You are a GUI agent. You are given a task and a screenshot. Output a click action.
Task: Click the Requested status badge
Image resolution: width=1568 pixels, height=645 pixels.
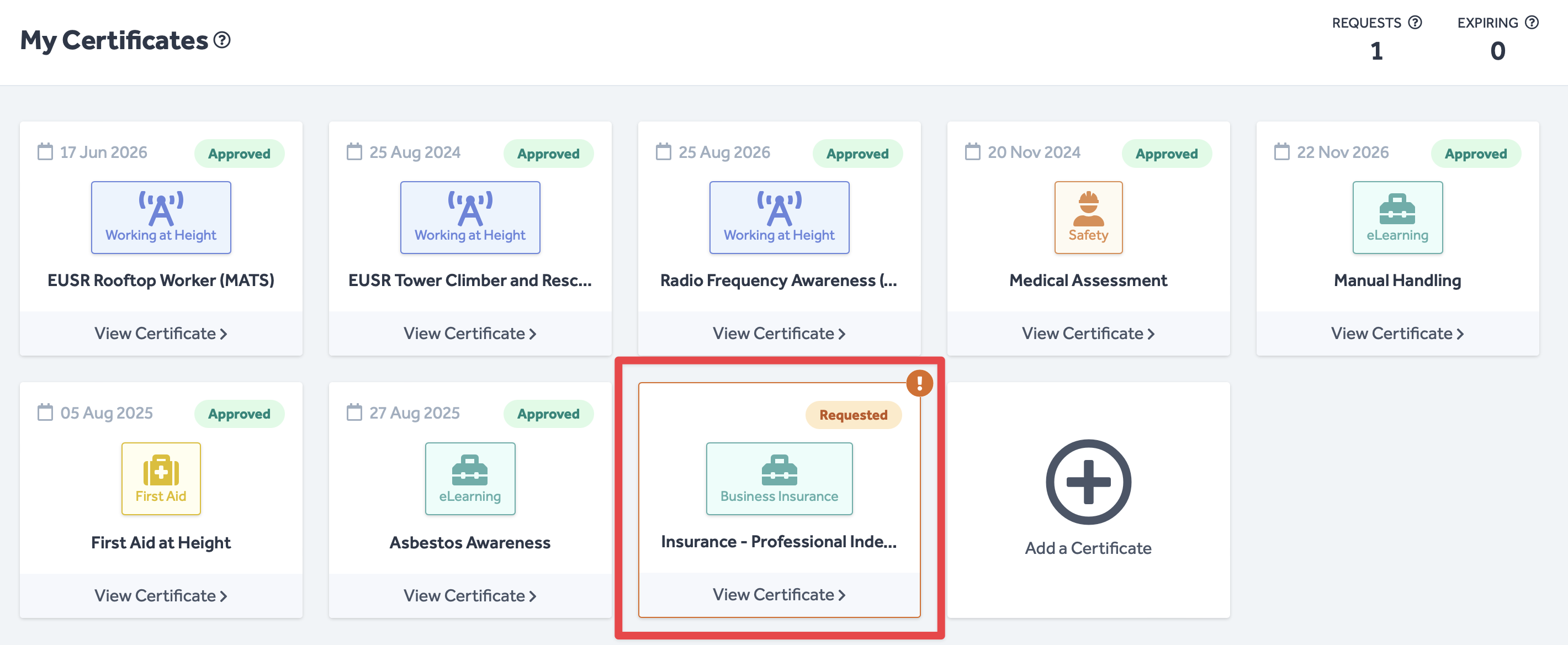tap(853, 415)
